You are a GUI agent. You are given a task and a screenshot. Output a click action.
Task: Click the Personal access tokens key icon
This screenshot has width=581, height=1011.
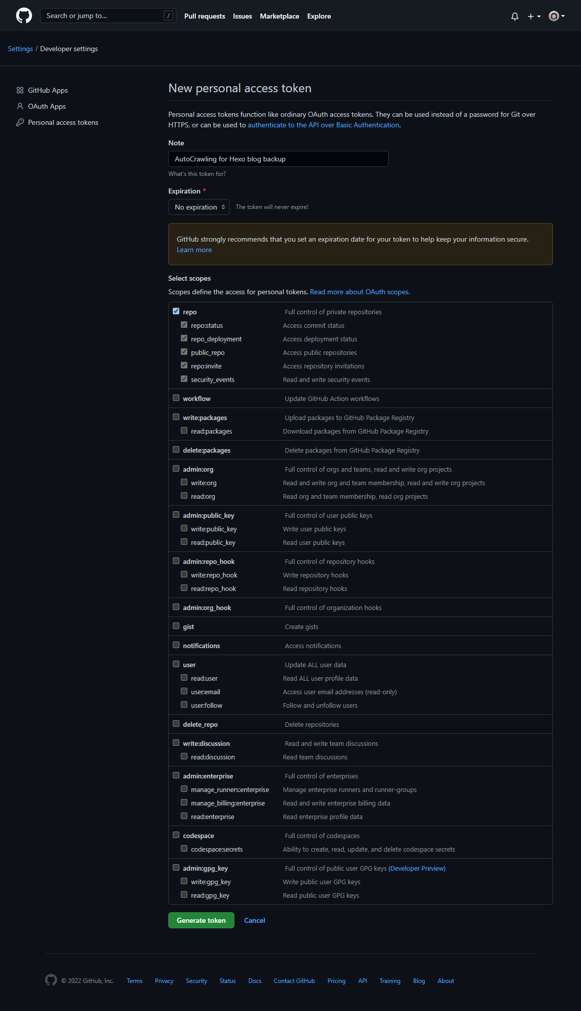tap(20, 123)
